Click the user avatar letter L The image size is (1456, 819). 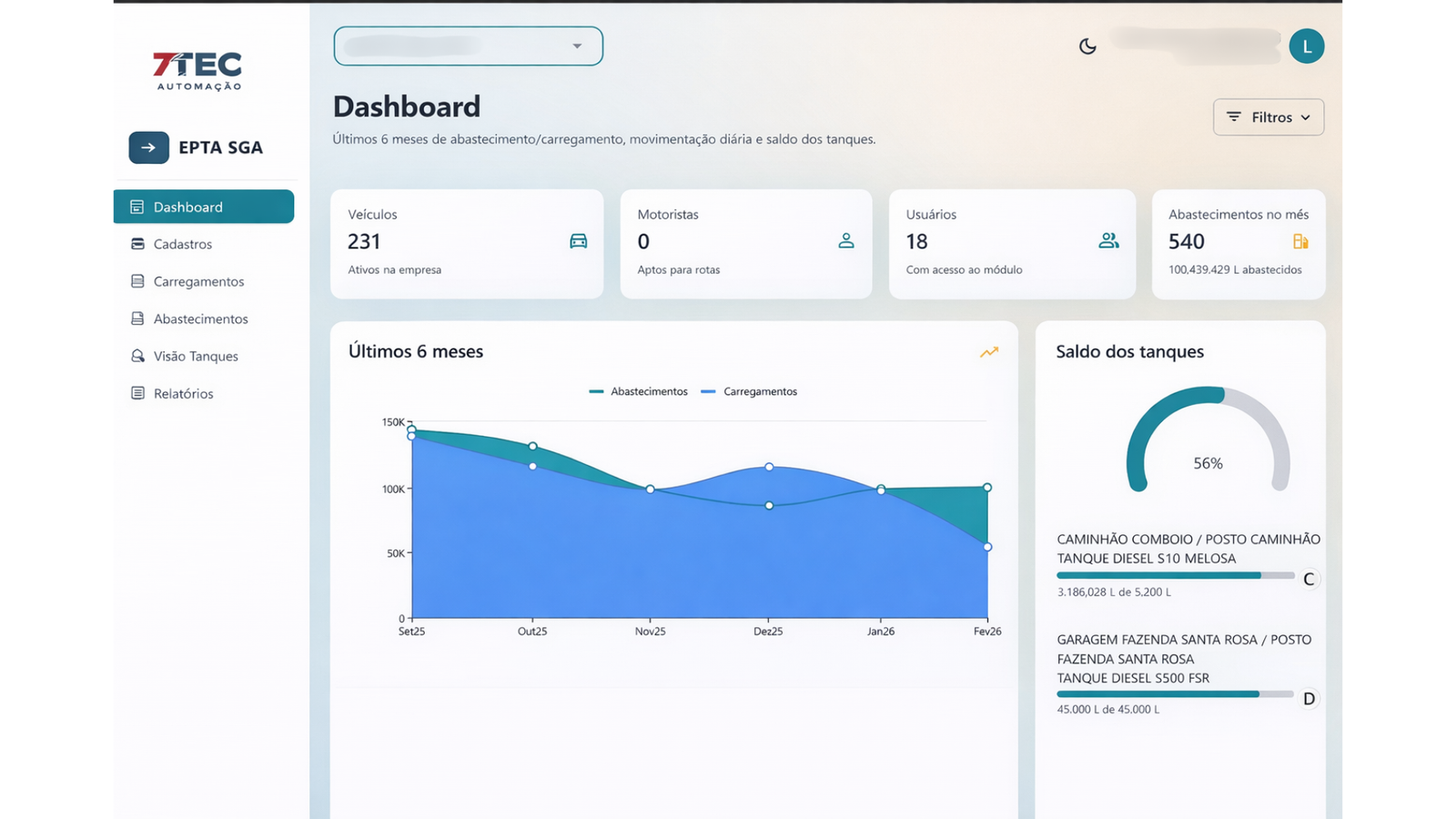click(x=1306, y=46)
